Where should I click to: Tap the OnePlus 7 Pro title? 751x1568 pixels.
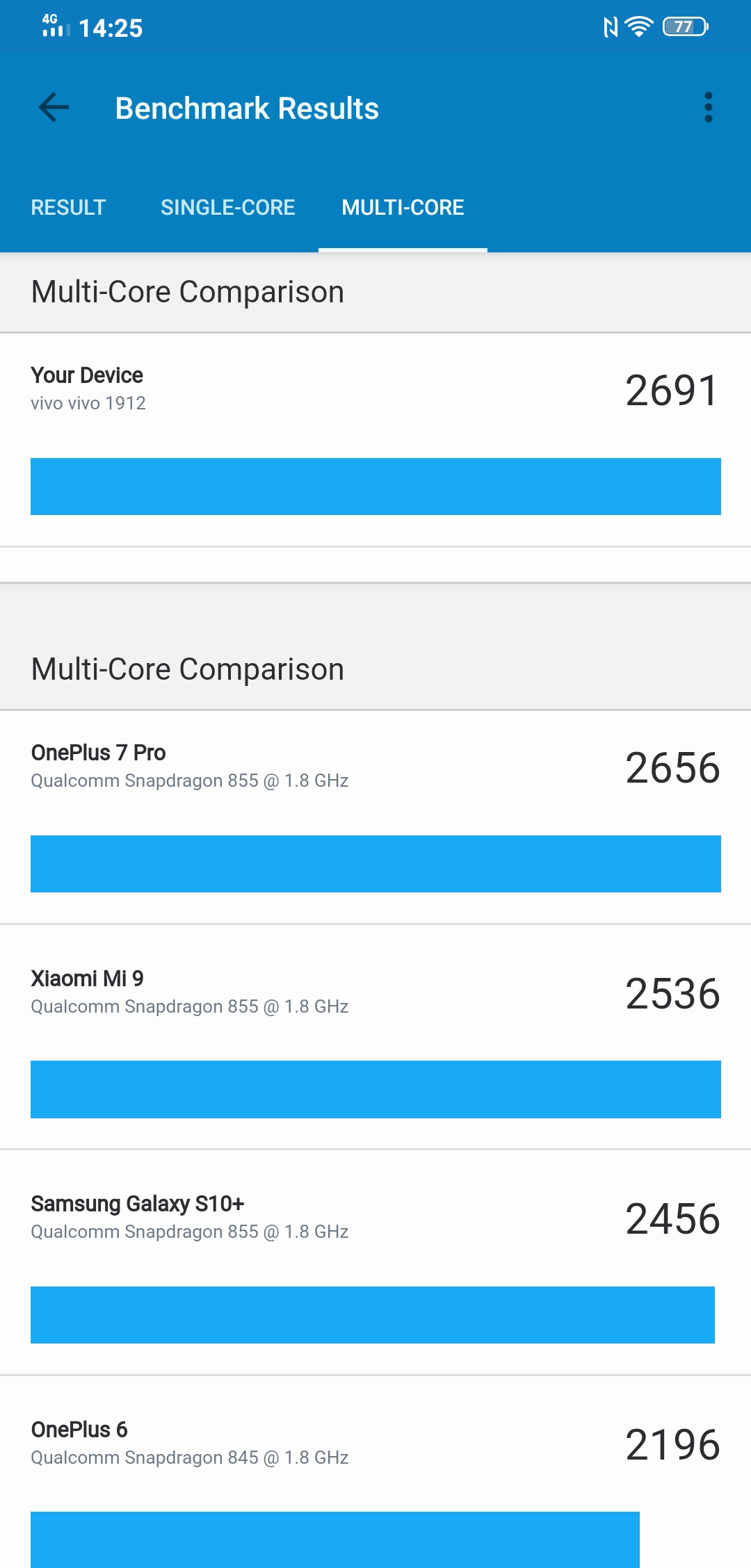(98, 753)
